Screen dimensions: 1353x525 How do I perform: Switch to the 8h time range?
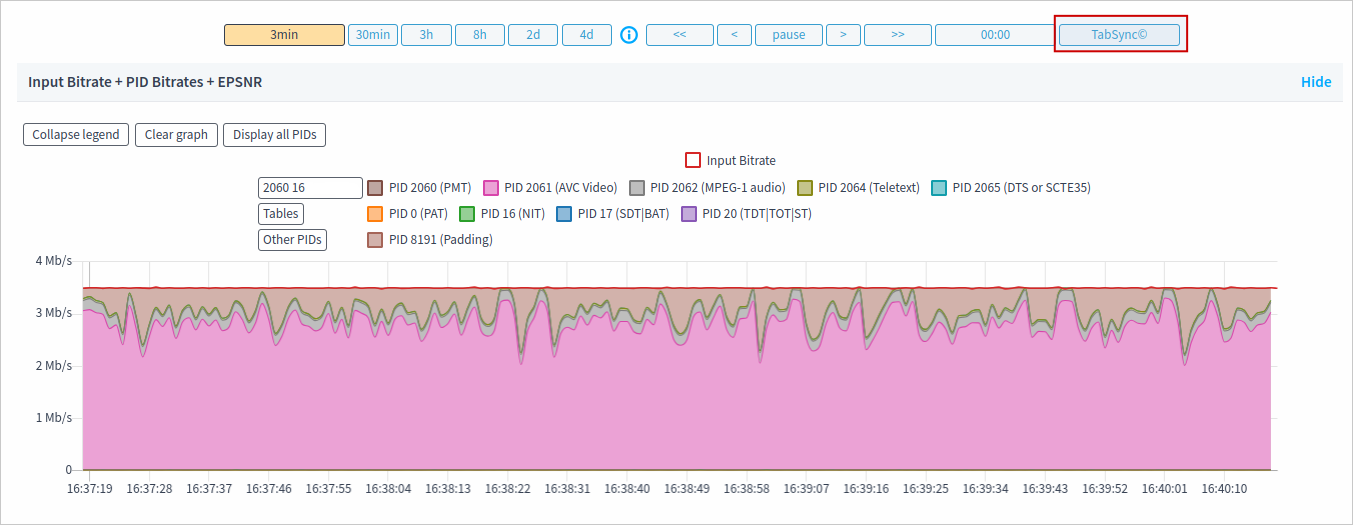pos(480,35)
